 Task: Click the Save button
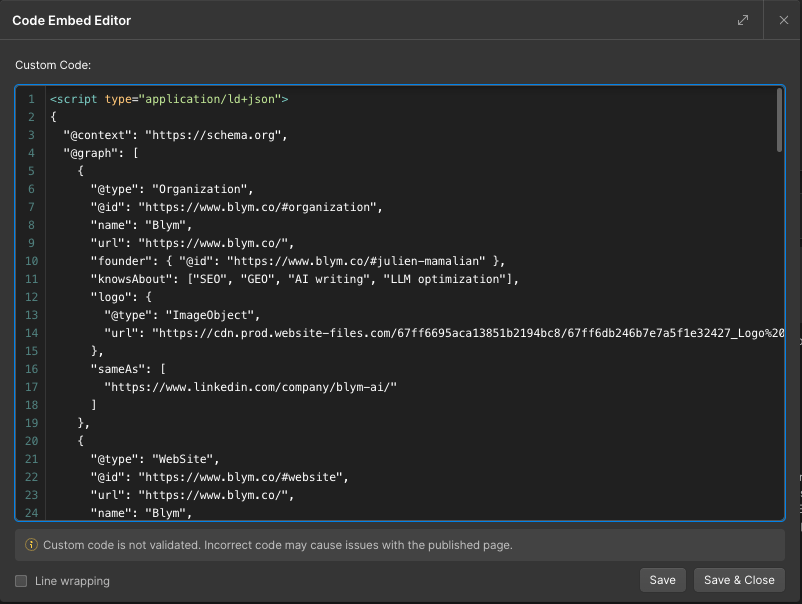(662, 579)
